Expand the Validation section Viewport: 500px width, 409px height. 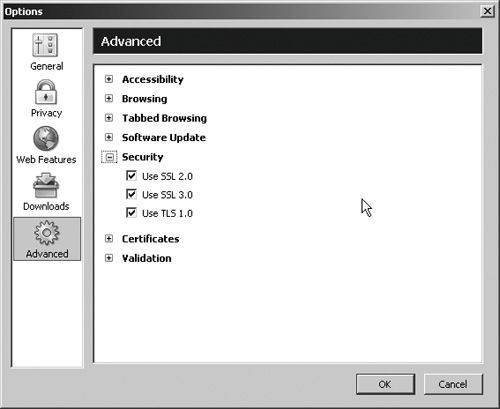pos(109,258)
